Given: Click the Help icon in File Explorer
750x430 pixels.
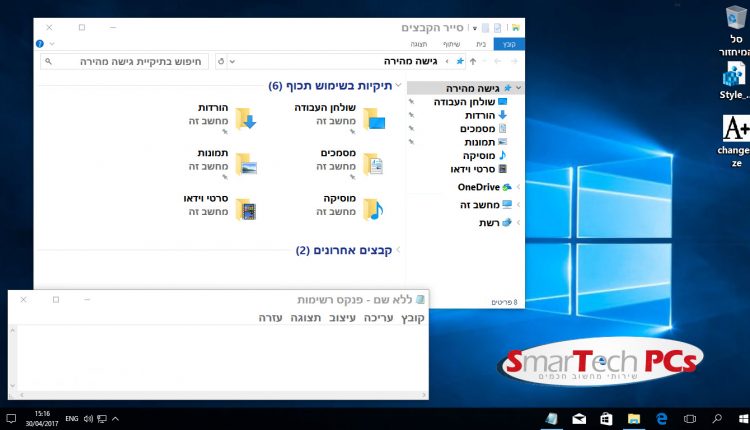Looking at the screenshot, I should (x=40, y=44).
